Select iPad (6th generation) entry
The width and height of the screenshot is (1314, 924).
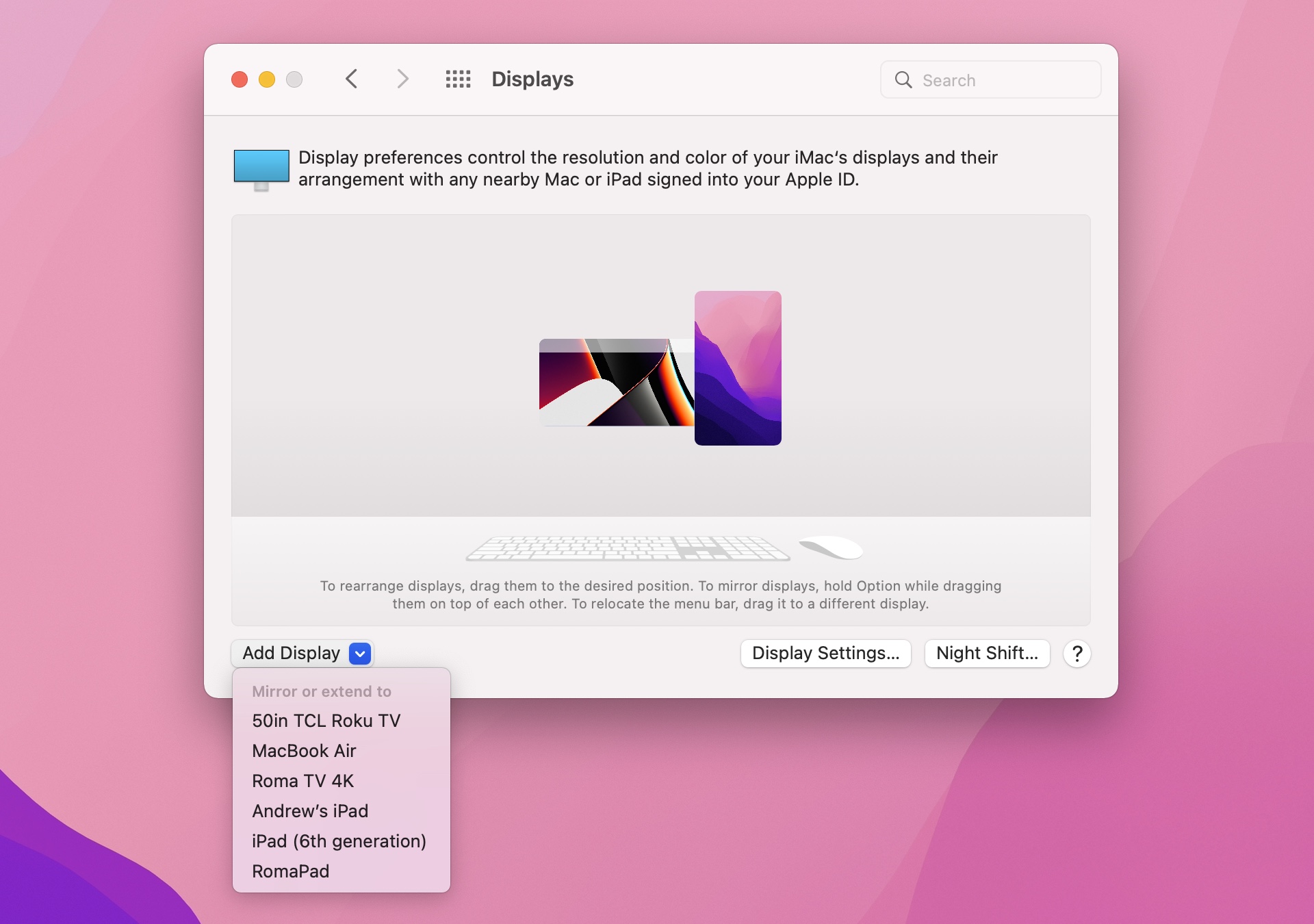point(339,841)
